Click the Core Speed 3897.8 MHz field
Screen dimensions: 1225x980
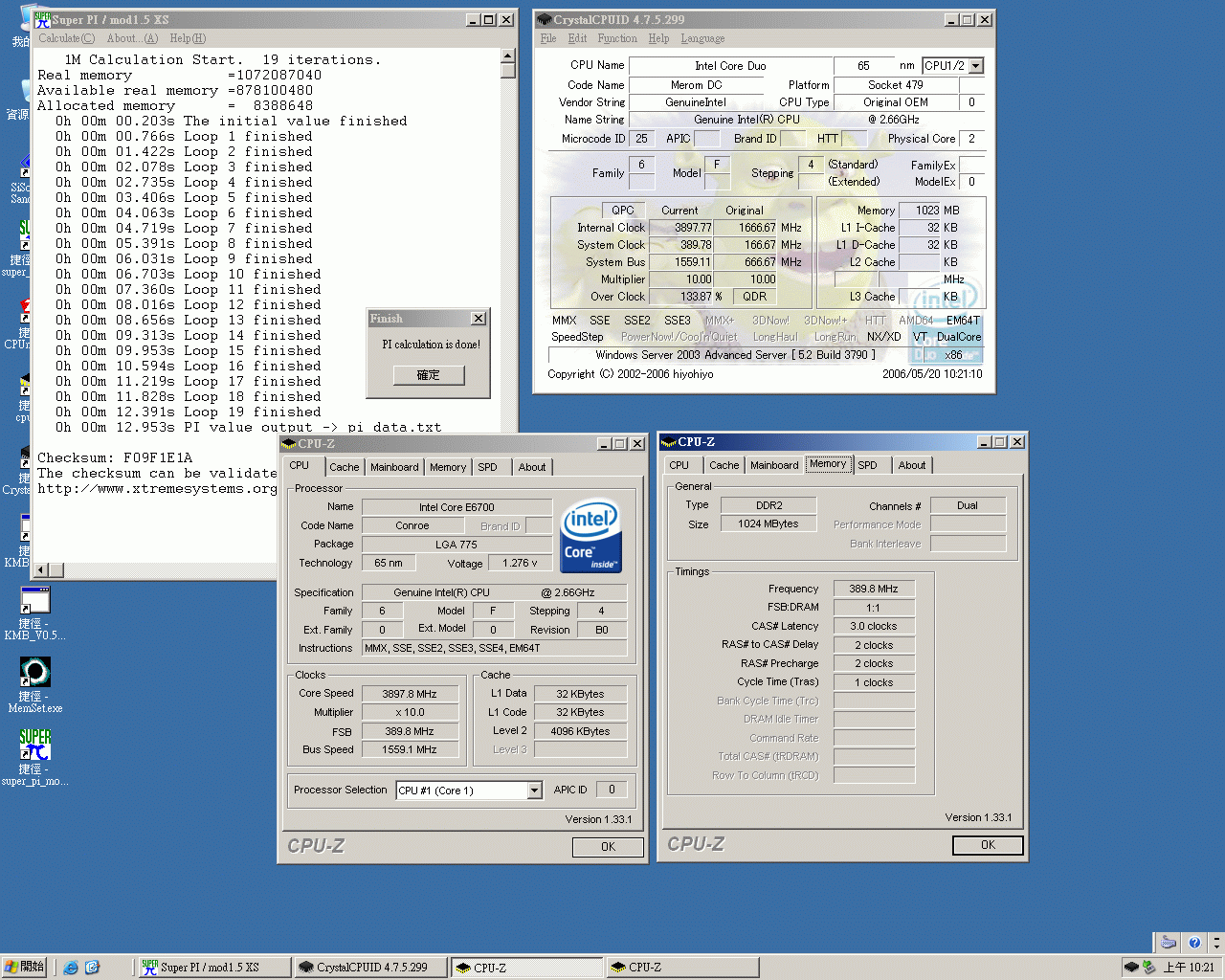click(410, 694)
